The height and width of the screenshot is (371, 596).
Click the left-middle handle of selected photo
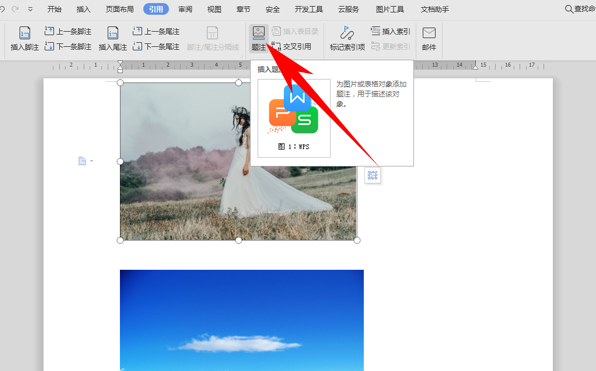[x=120, y=162]
